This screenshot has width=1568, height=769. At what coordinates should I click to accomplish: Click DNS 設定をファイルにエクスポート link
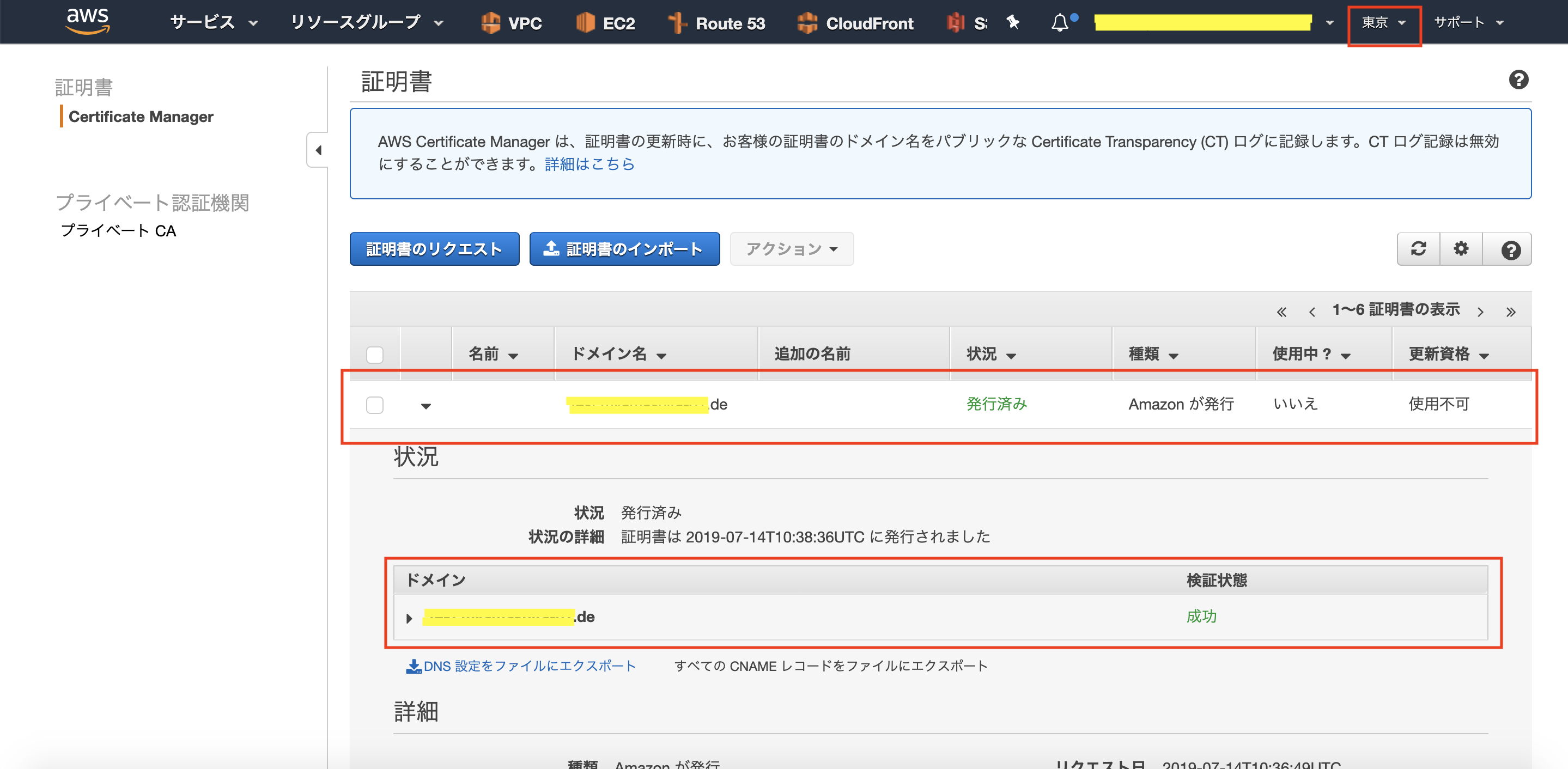pyautogui.click(x=521, y=666)
